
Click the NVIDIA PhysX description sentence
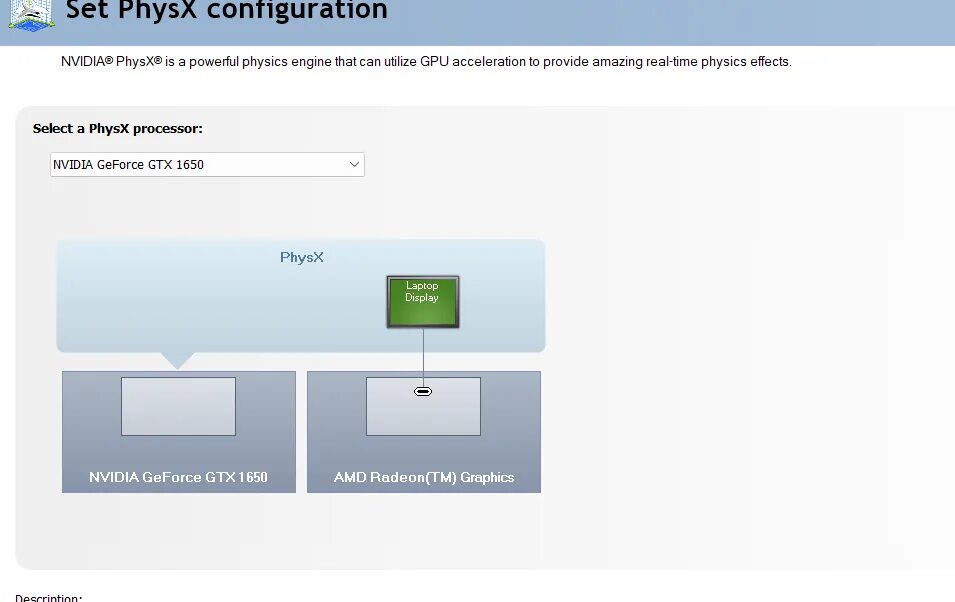click(x=426, y=62)
